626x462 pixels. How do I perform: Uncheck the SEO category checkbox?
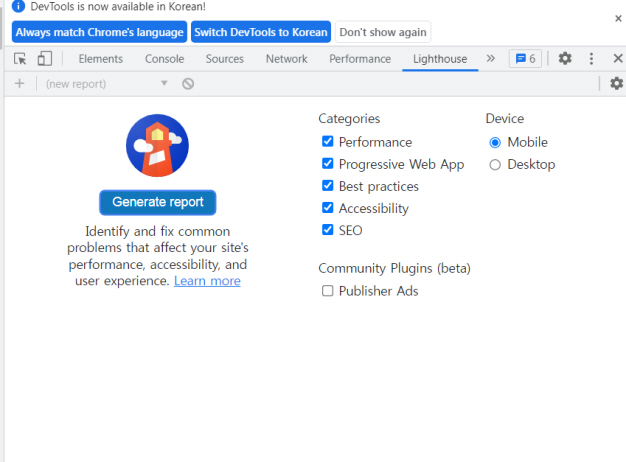tap(327, 230)
